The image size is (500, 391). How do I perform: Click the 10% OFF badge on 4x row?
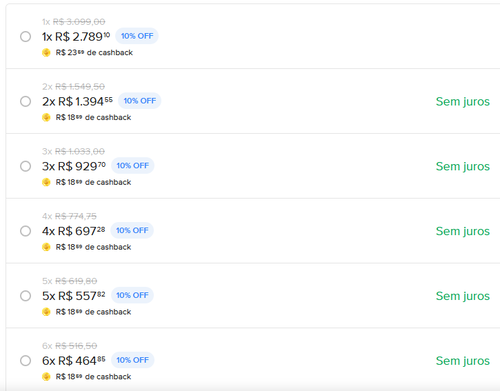[132, 230]
